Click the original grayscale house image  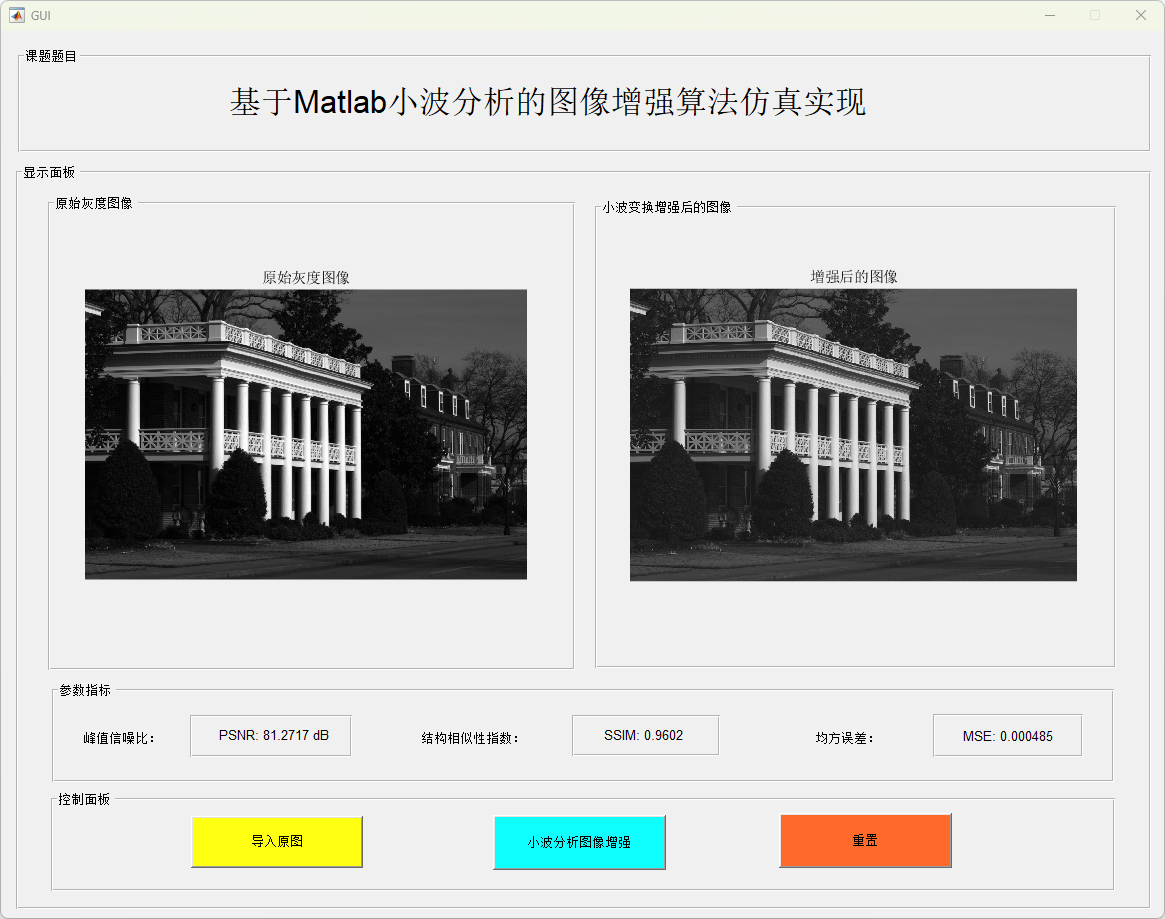click(305, 434)
